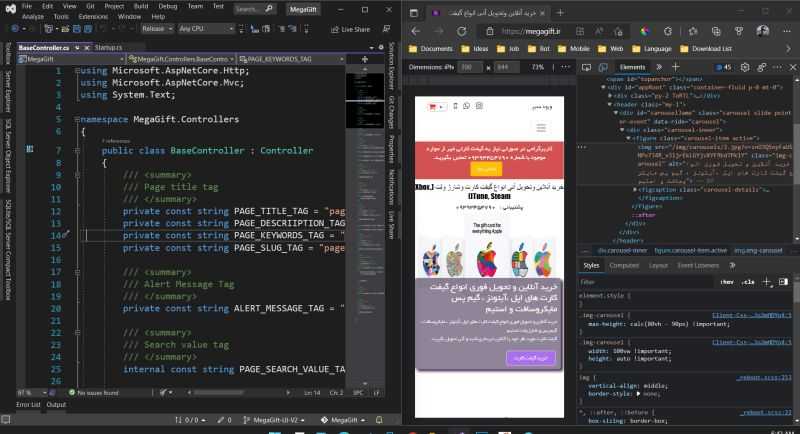Open the Any CPU platform dropdown
Image resolution: width=800 pixels, height=434 pixels.
[204, 29]
